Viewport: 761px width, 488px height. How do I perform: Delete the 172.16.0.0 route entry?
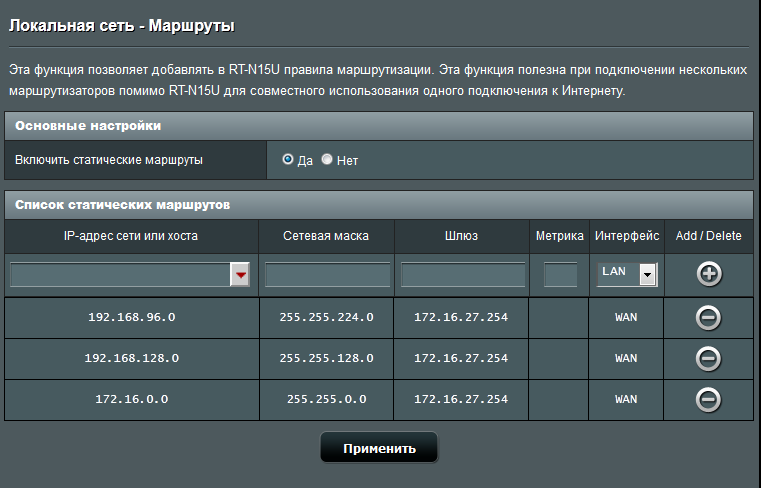click(708, 399)
